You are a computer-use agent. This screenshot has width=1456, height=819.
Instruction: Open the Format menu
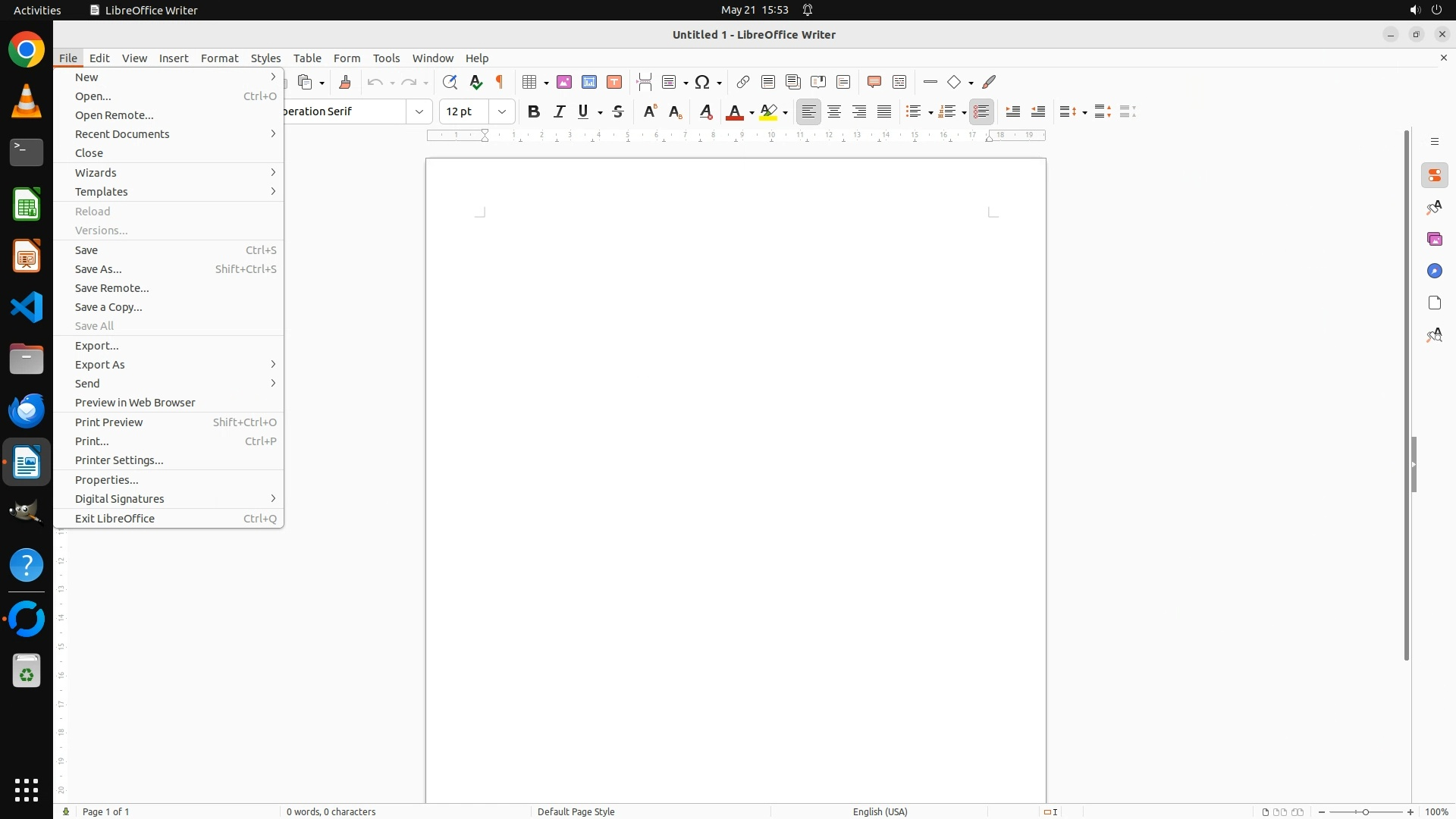pos(219,58)
